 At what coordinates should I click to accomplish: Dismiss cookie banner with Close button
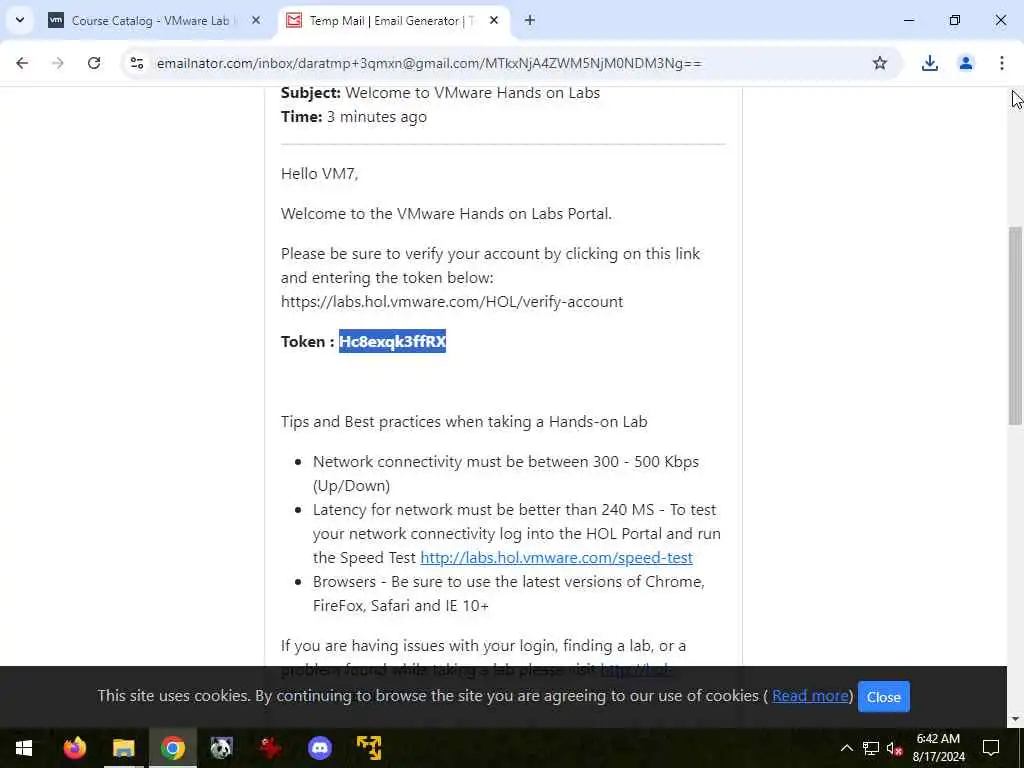tap(883, 697)
